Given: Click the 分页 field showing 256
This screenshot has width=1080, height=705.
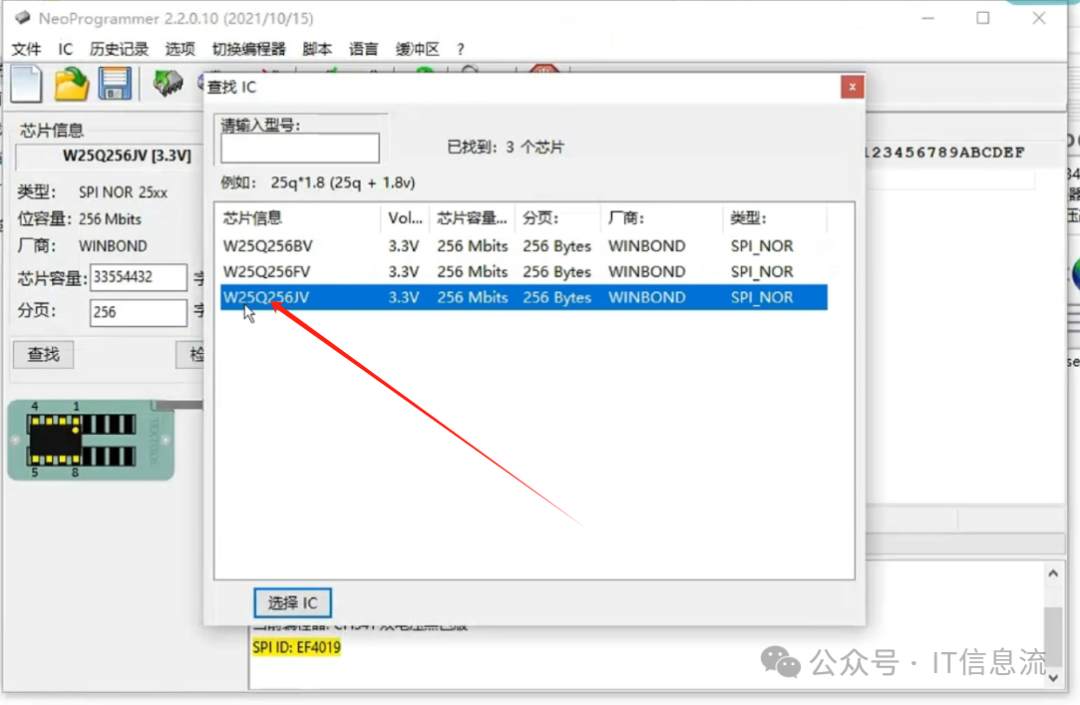Looking at the screenshot, I should pyautogui.click(x=138, y=312).
